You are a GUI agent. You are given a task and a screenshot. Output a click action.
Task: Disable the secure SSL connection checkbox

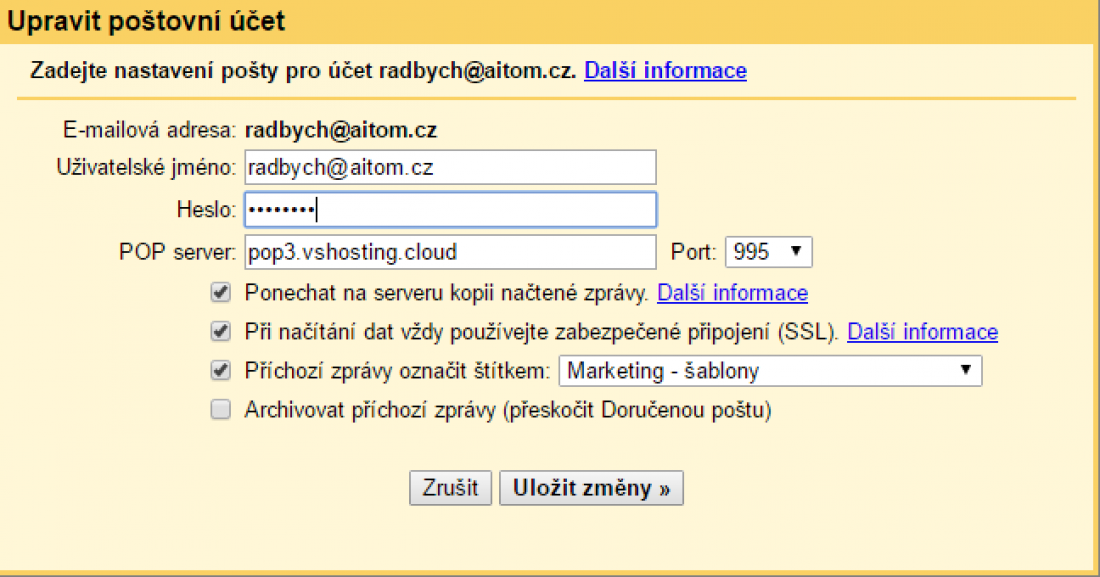click(221, 332)
